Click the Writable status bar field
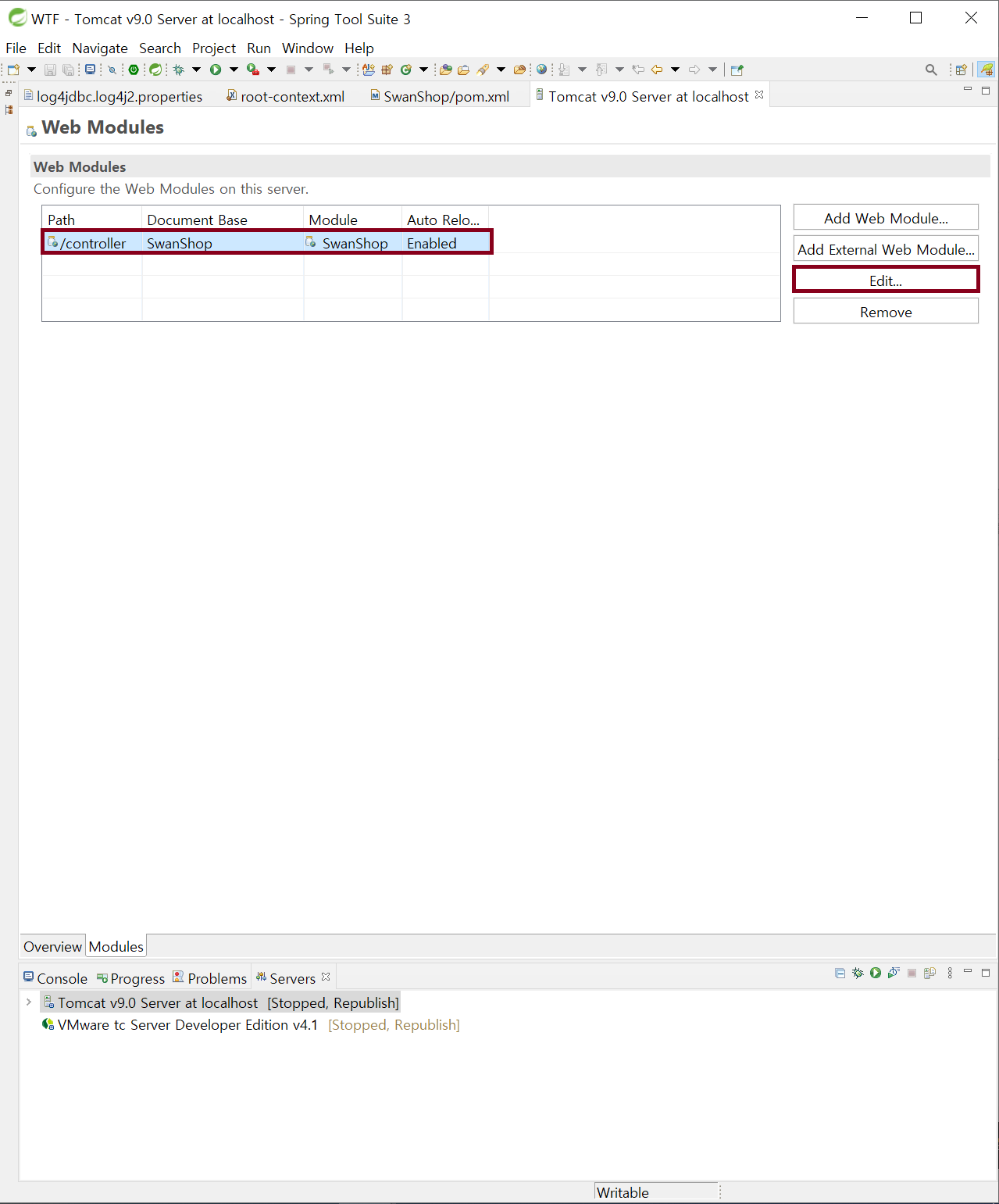 coord(656,1192)
